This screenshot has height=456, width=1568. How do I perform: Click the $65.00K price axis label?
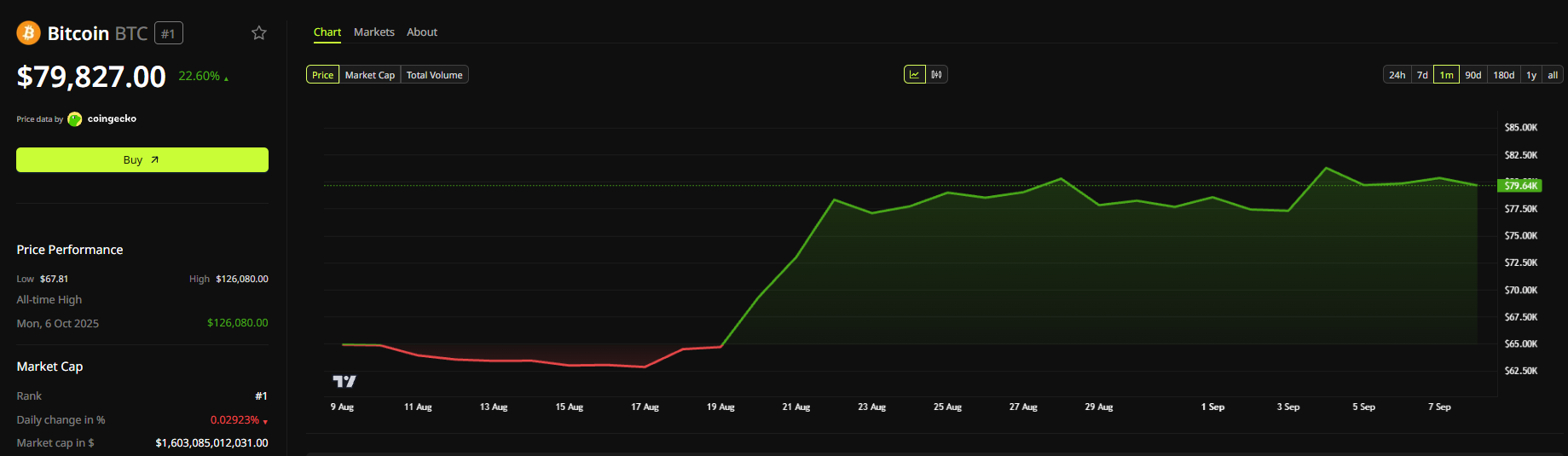pos(1521,344)
